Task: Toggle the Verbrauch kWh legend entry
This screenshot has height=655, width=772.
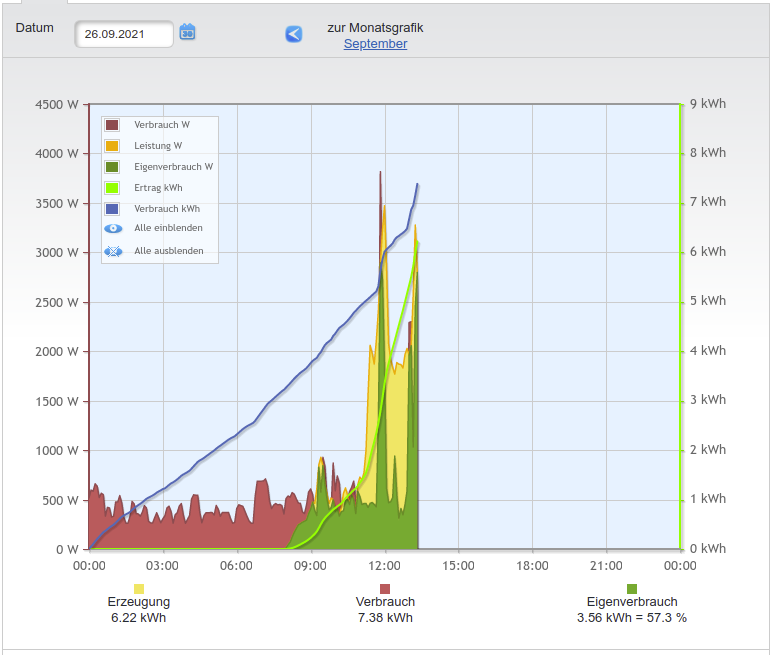Action: (x=167, y=209)
